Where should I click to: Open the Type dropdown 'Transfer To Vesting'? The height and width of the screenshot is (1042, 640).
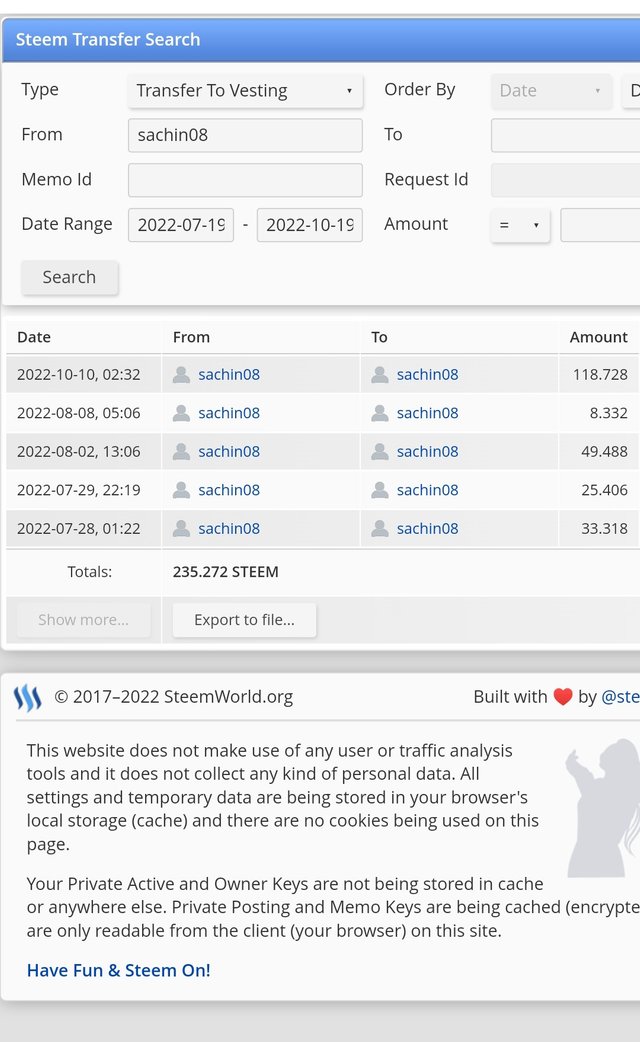click(245, 90)
